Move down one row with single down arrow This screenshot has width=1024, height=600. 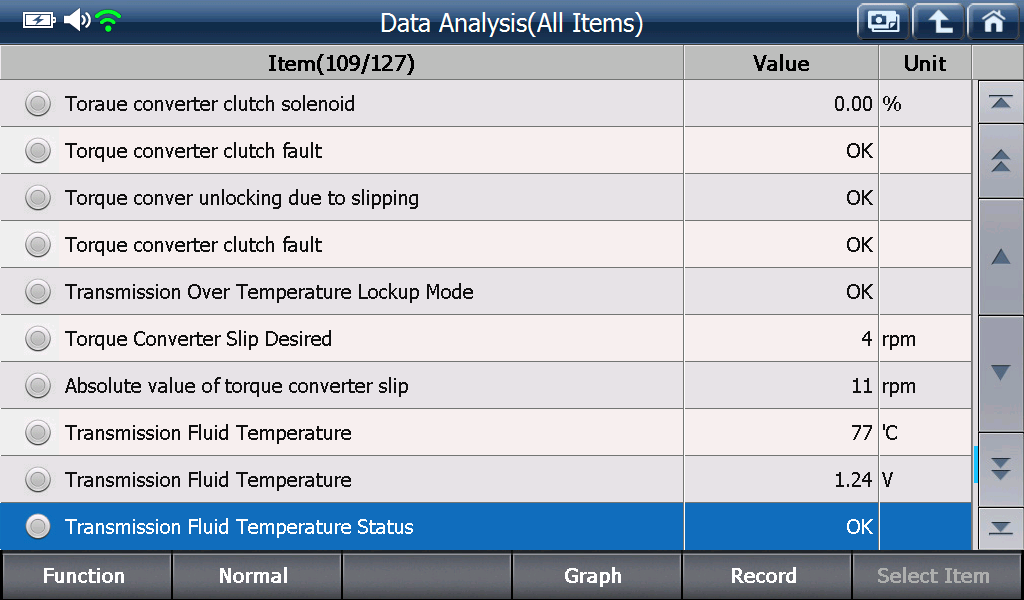(x=1000, y=373)
